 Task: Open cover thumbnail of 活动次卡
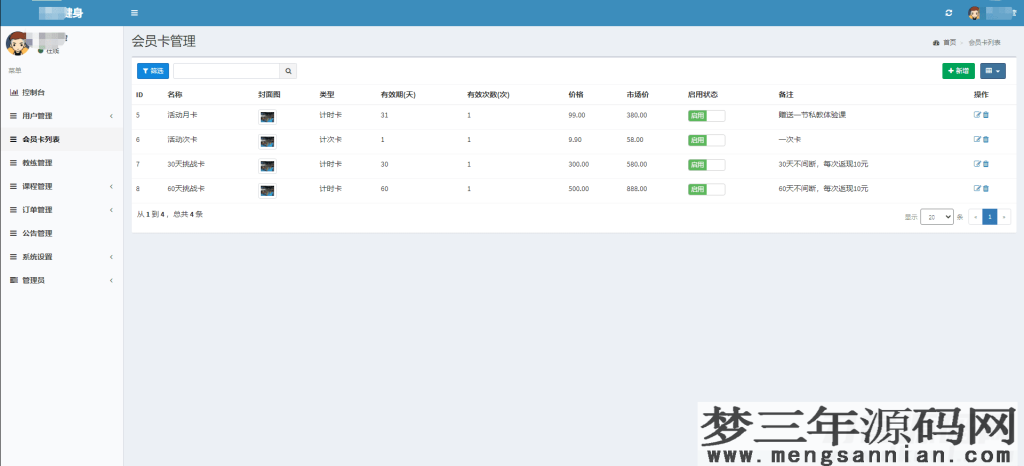[x=267, y=142]
